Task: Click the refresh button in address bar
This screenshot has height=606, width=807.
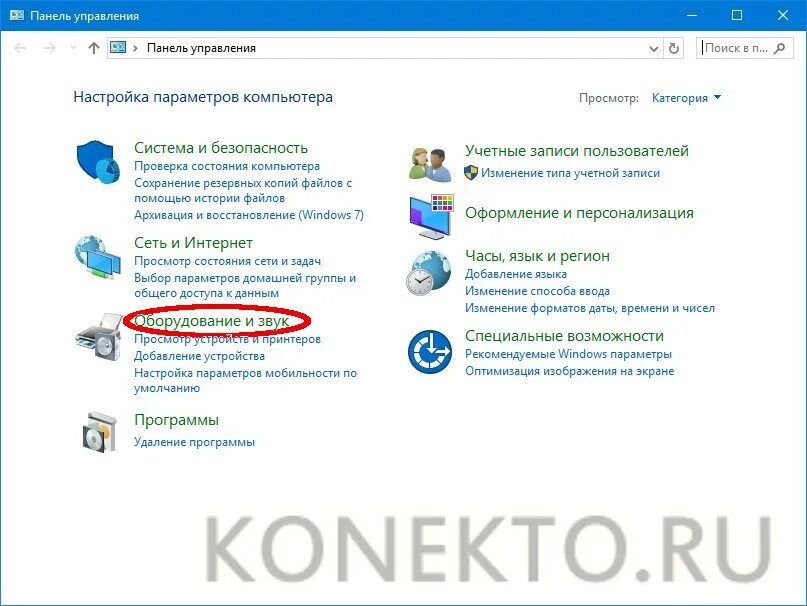Action: pos(674,48)
